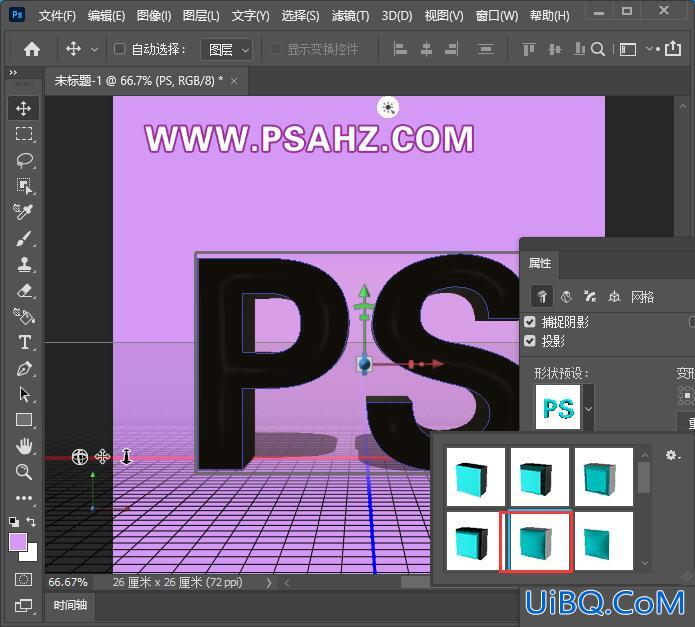This screenshot has width=695, height=627.
Task: Click the Home icon in options bar
Action: (32, 49)
